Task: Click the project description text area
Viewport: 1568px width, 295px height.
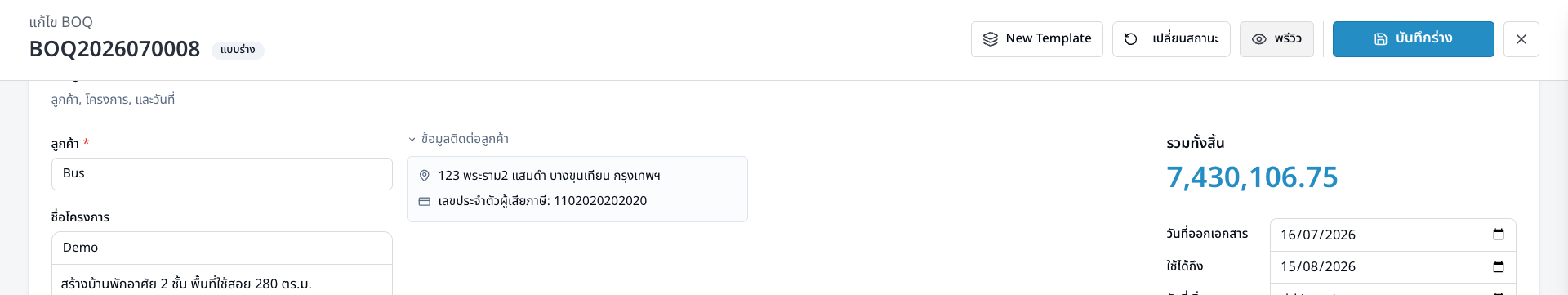Action: coord(222,280)
